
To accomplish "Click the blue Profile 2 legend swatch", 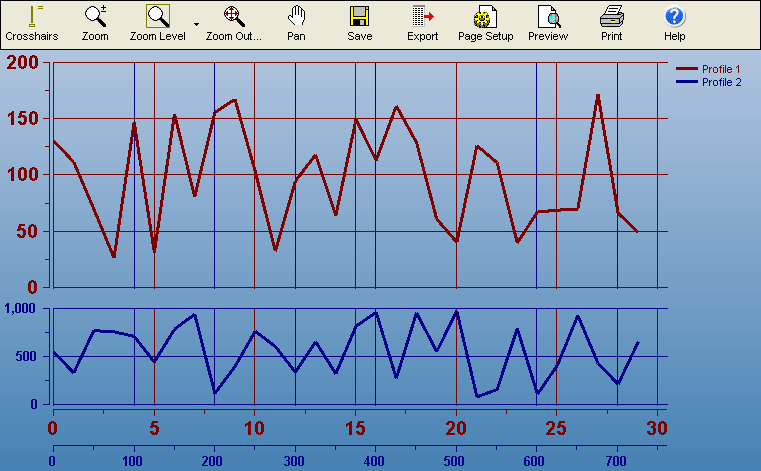I will tap(687, 82).
